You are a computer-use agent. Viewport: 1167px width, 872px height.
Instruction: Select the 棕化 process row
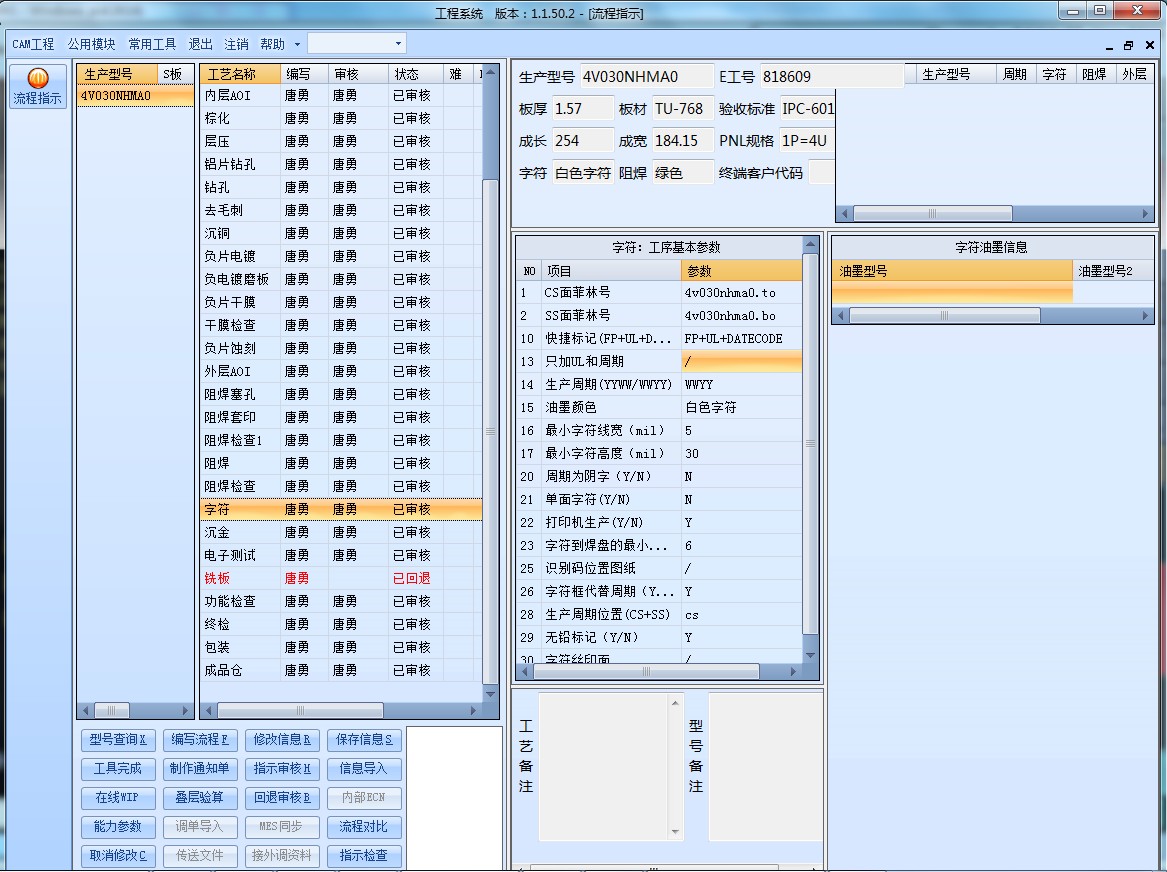pos(341,118)
